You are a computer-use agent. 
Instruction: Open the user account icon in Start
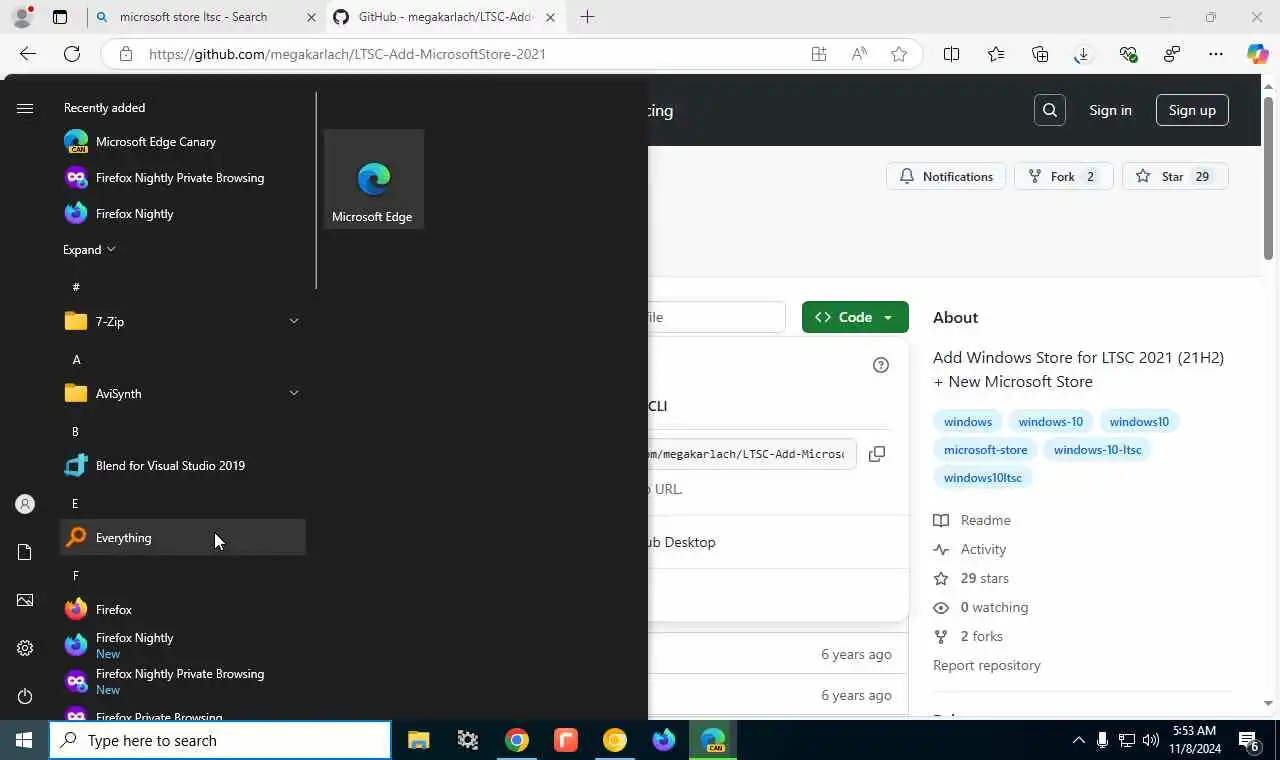[x=25, y=504]
